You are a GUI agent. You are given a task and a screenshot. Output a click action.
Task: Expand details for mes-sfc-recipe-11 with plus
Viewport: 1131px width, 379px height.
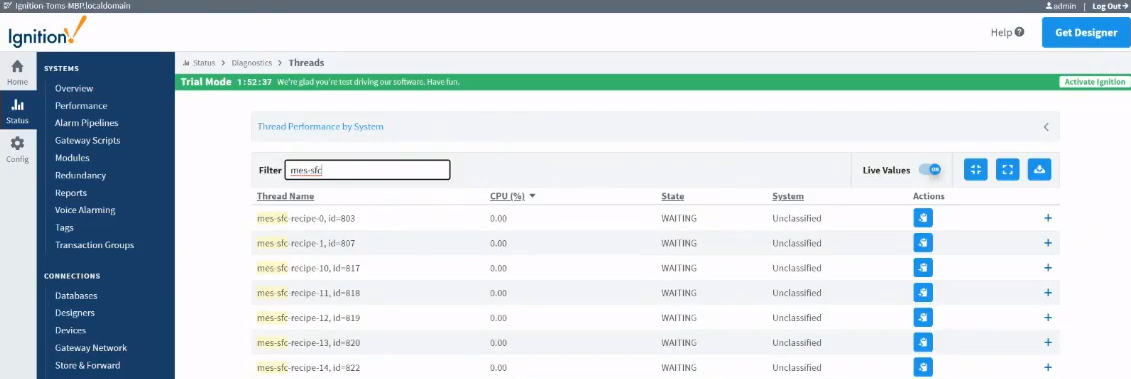point(1048,293)
